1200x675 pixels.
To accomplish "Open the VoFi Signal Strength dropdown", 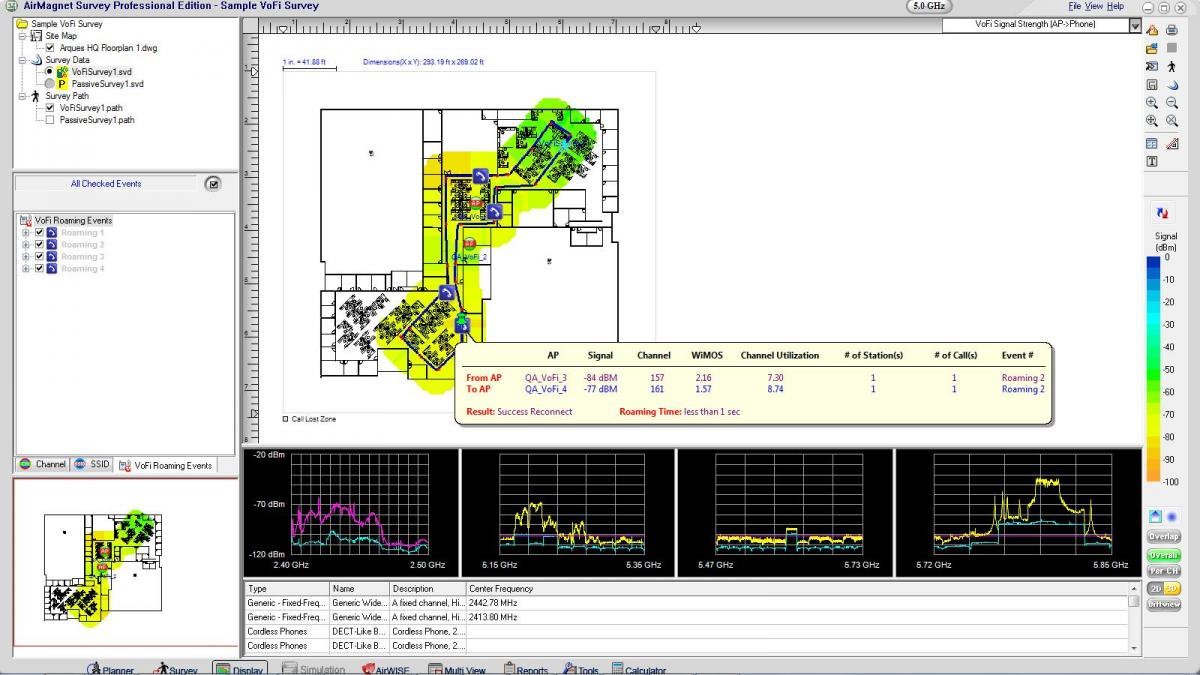I will tap(1135, 25).
